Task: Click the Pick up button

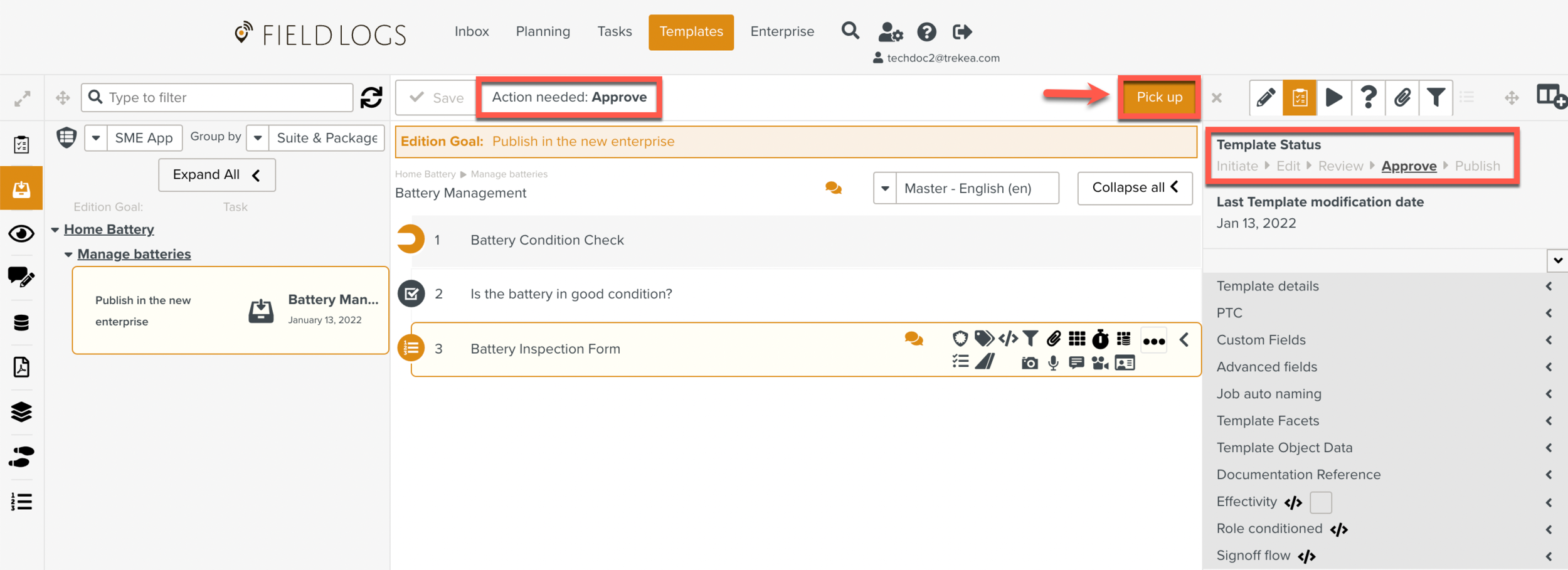Action: click(1158, 97)
